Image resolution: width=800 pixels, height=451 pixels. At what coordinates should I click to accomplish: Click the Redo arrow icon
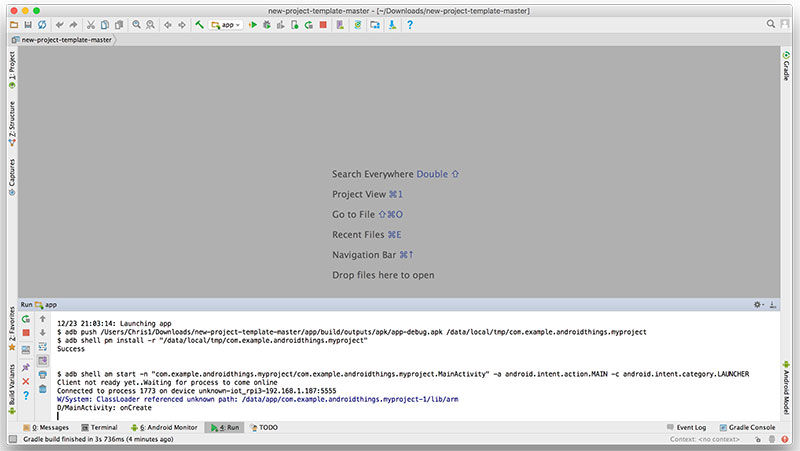coord(73,24)
